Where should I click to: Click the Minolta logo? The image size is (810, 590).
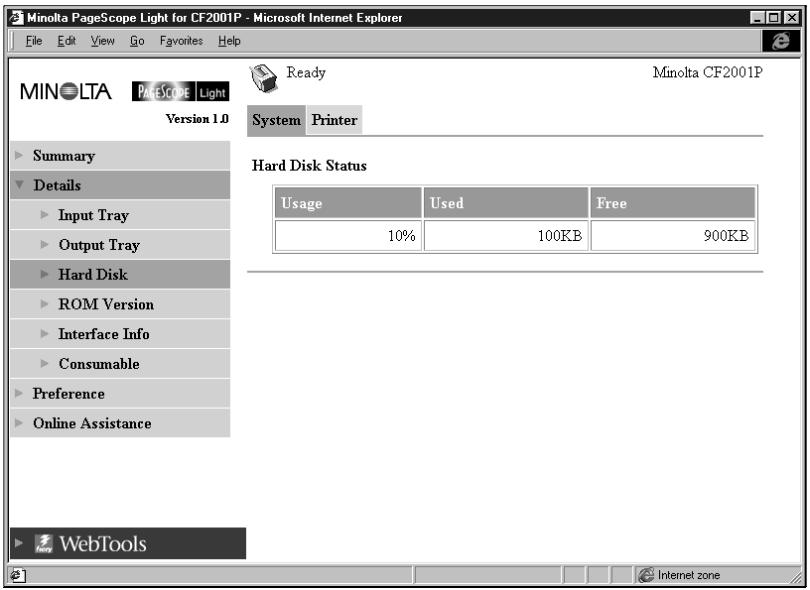66,91
